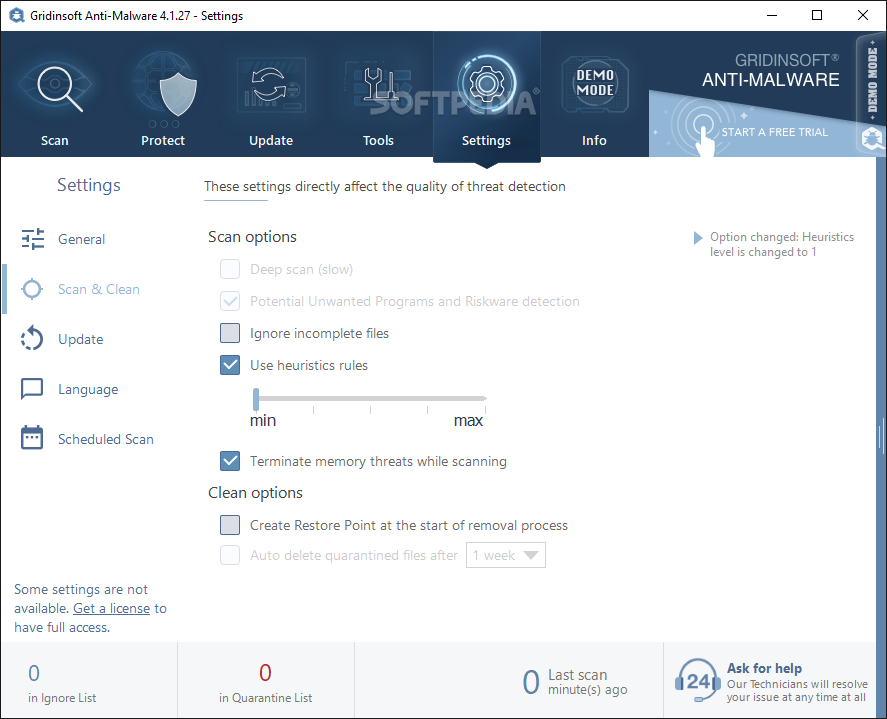Click the 24-hour support headset icon
Image resolution: width=887 pixels, height=719 pixels.
point(697,681)
